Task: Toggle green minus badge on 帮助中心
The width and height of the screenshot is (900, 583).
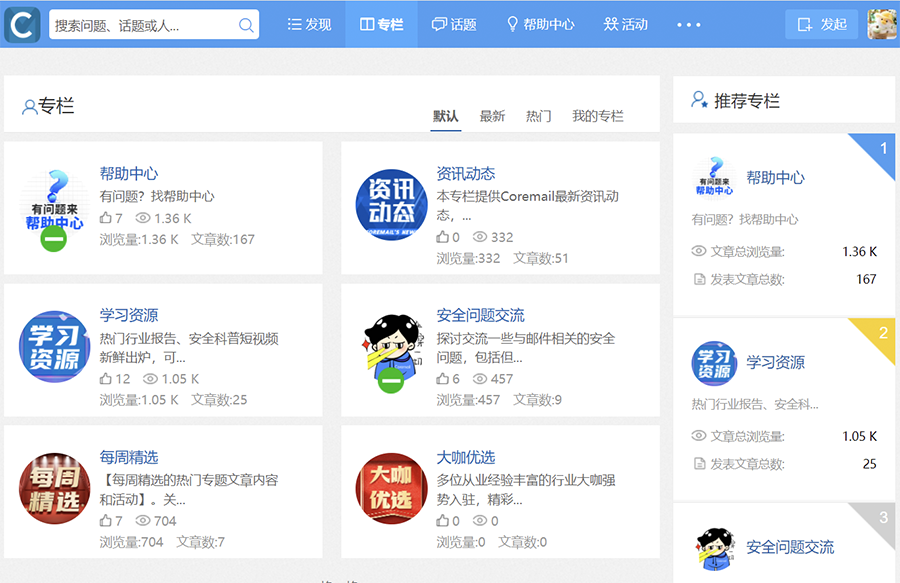Action: click(x=54, y=239)
